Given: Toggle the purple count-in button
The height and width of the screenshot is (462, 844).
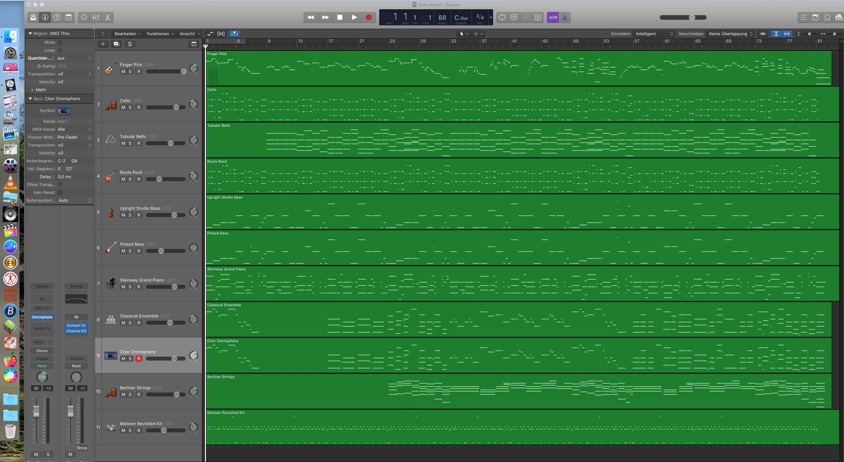Looking at the screenshot, I should (553, 17).
